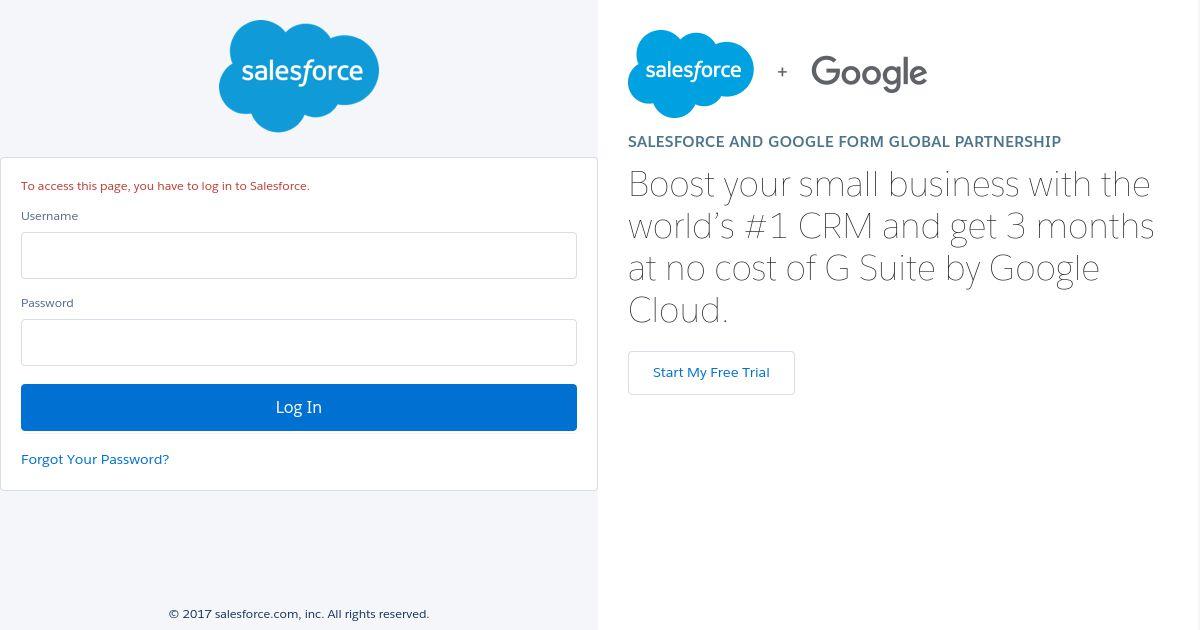The height and width of the screenshot is (630, 1200).
Task: Click the plus sign between the logos
Action: tap(782, 72)
